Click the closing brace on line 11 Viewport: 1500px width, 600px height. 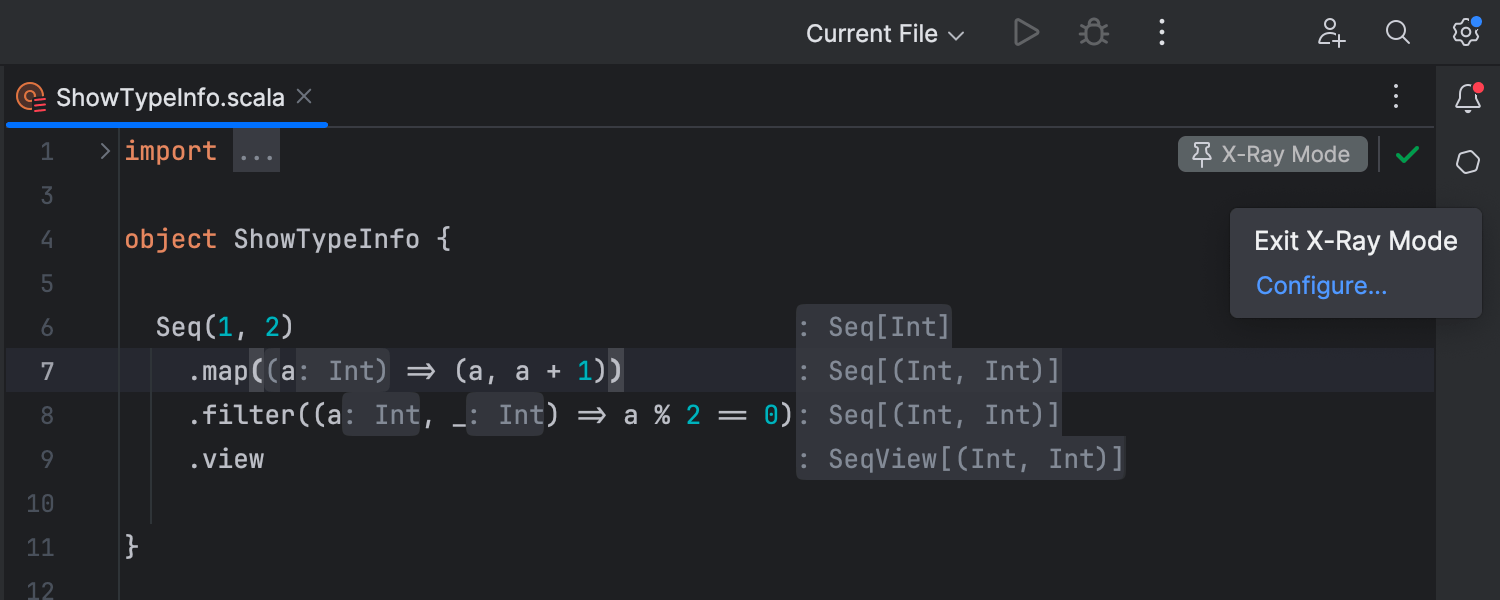point(131,547)
